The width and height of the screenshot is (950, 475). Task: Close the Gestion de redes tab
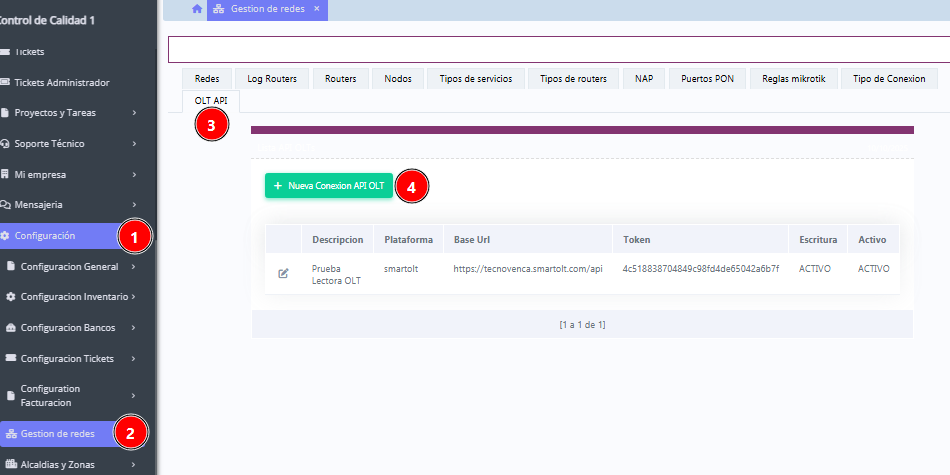[317, 9]
